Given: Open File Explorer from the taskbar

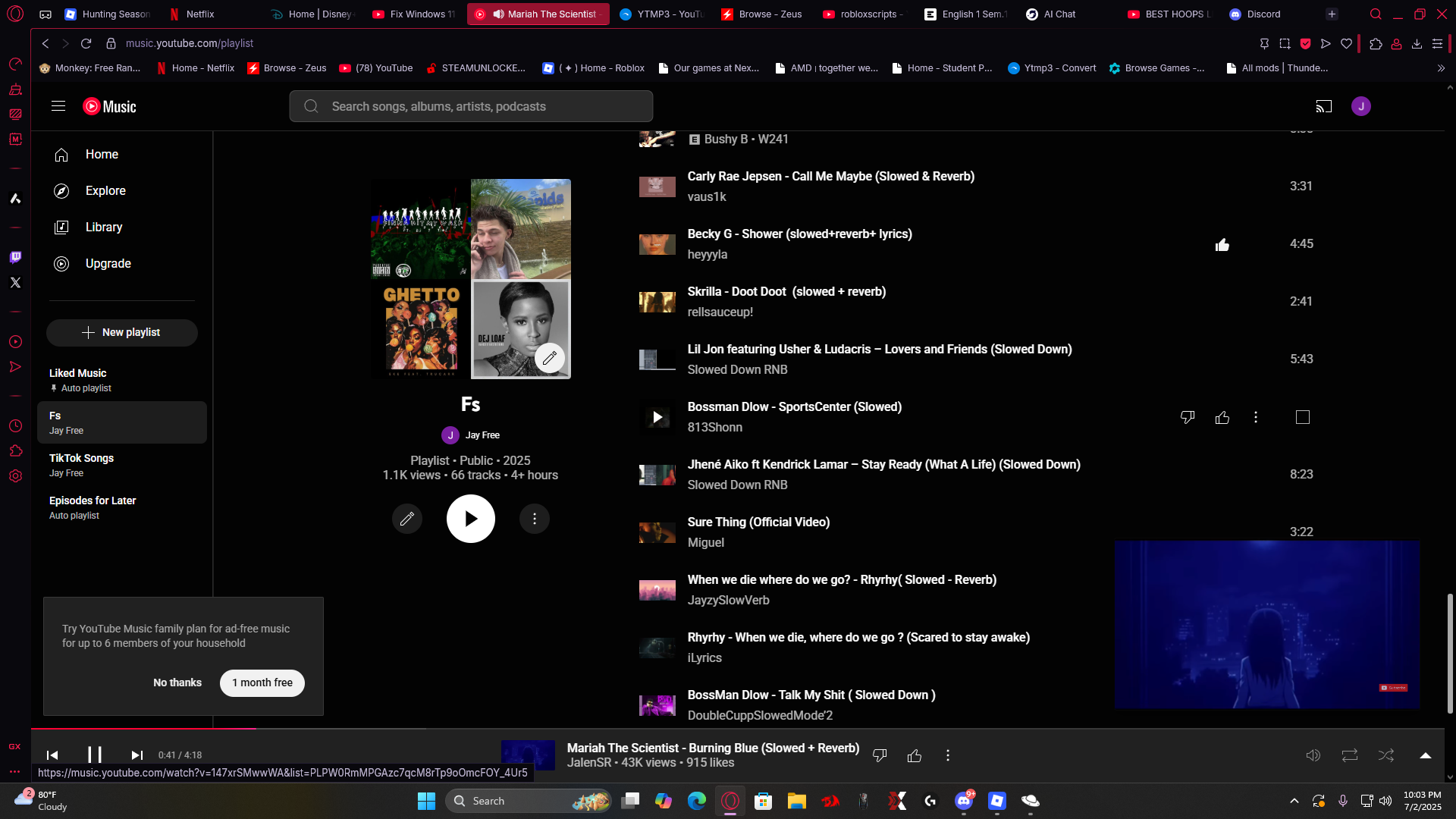Looking at the screenshot, I should coord(796,801).
